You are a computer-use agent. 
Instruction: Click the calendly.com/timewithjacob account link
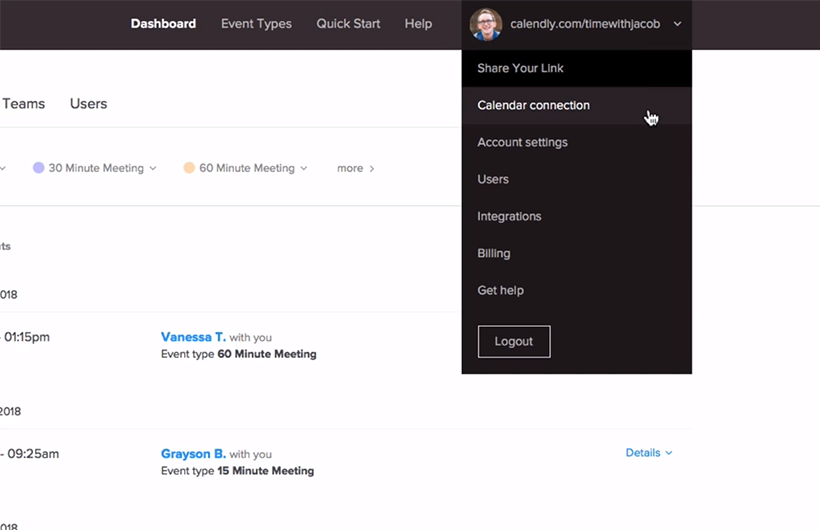(x=585, y=24)
